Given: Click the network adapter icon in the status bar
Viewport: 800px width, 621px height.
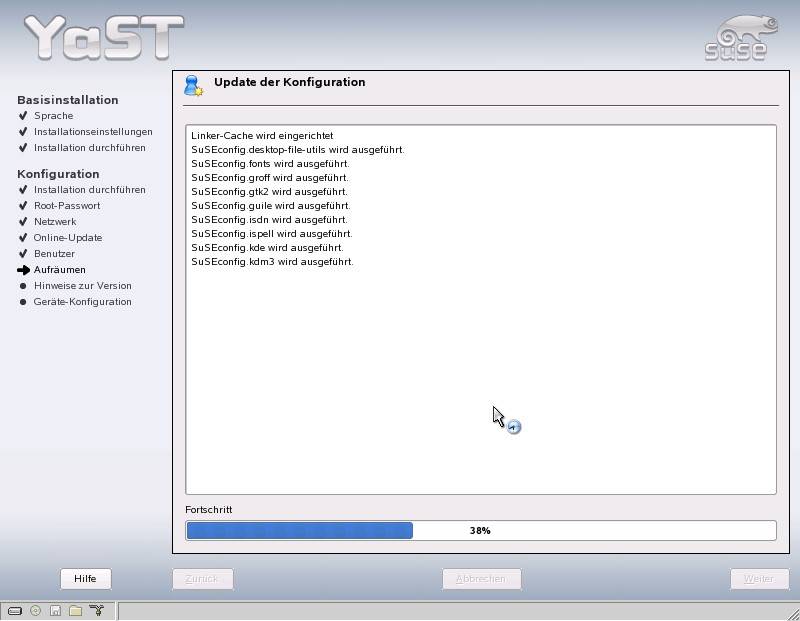Looking at the screenshot, I should (x=96, y=610).
